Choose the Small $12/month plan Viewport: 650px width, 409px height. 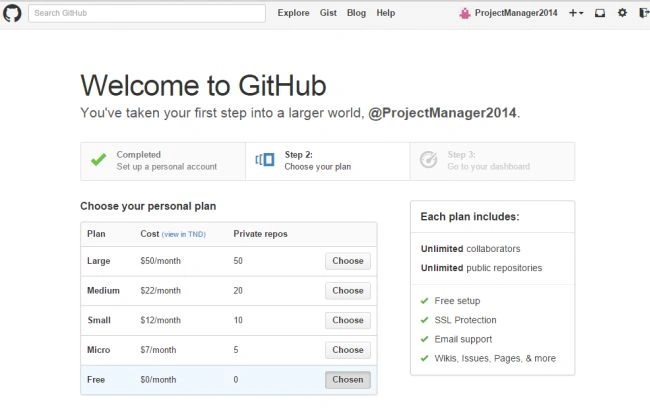coord(348,320)
